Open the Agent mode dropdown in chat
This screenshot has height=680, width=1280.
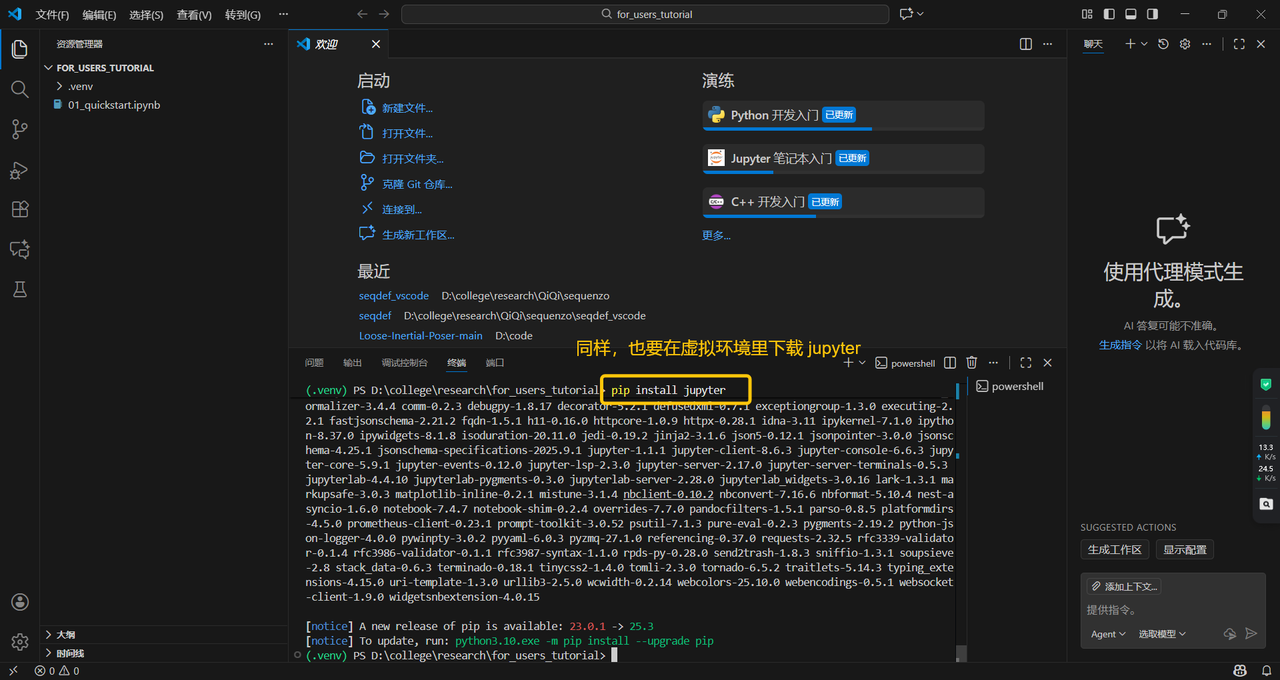(x=1106, y=634)
